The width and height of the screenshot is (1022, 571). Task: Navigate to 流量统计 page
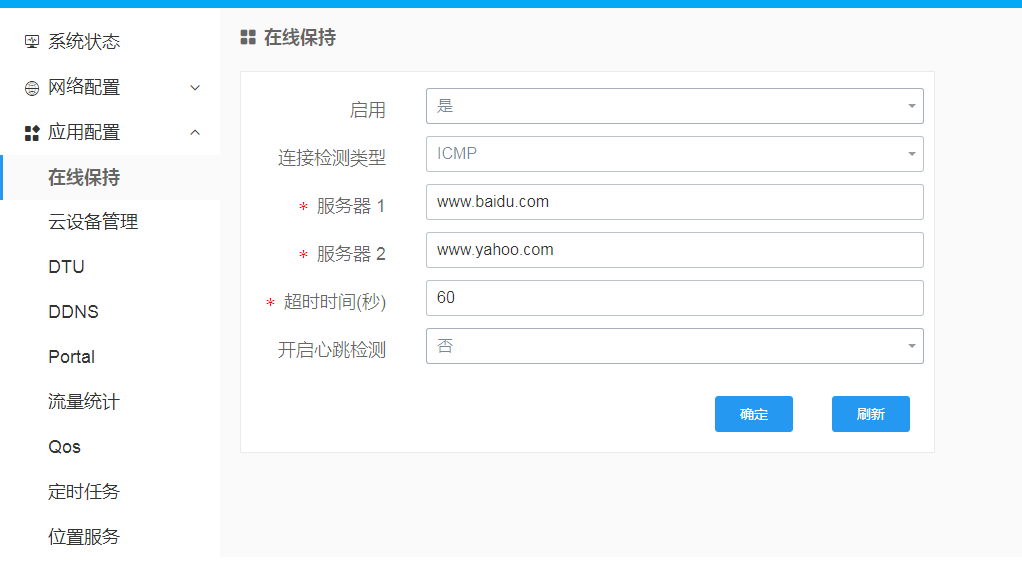coord(83,402)
